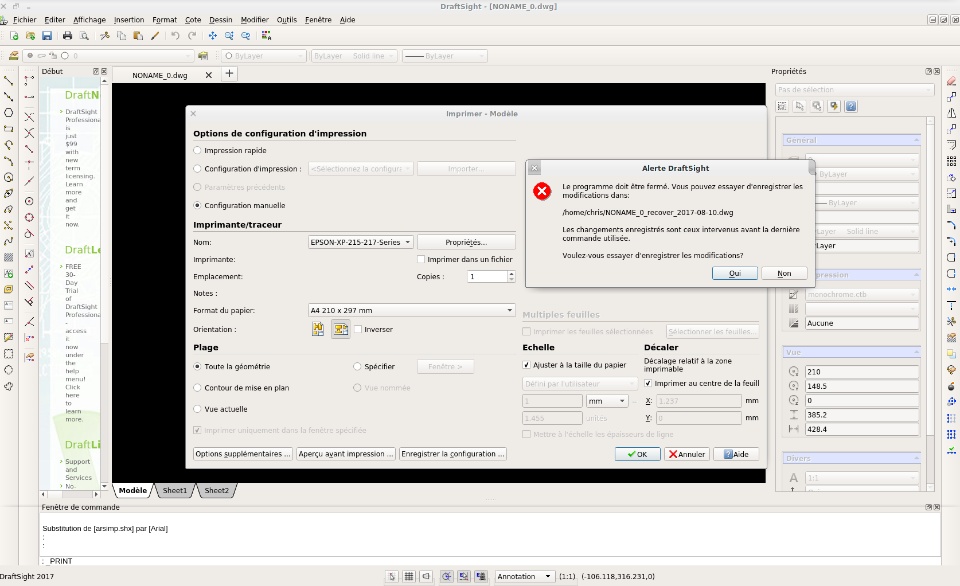Viewport: 960px width, 586px height.
Task: Click the Paste clipboard toolbar icon
Action: (138, 36)
